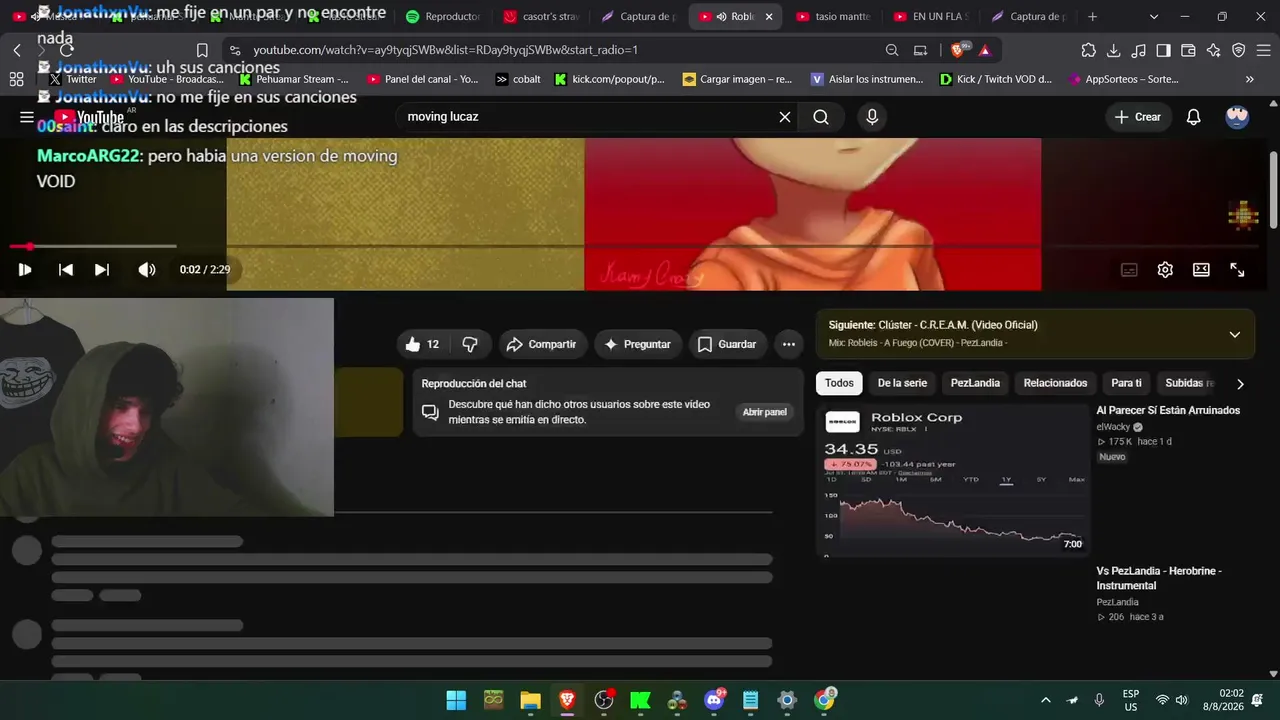Click Abrir panel for chat replay
1280x720 pixels.
tap(765, 412)
